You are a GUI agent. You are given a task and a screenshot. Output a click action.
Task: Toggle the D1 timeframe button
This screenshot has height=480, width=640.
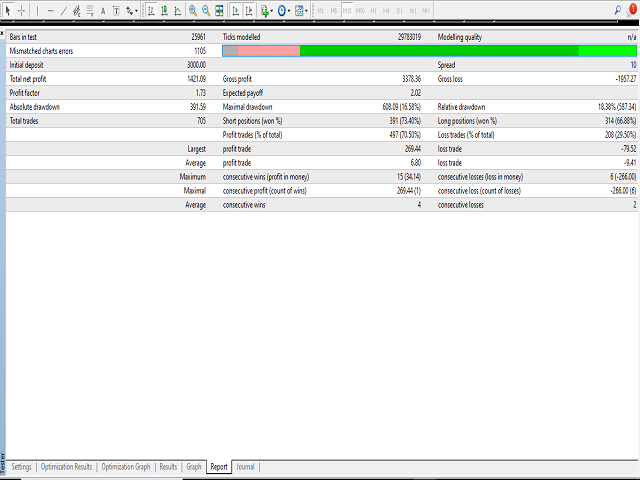[x=399, y=11]
